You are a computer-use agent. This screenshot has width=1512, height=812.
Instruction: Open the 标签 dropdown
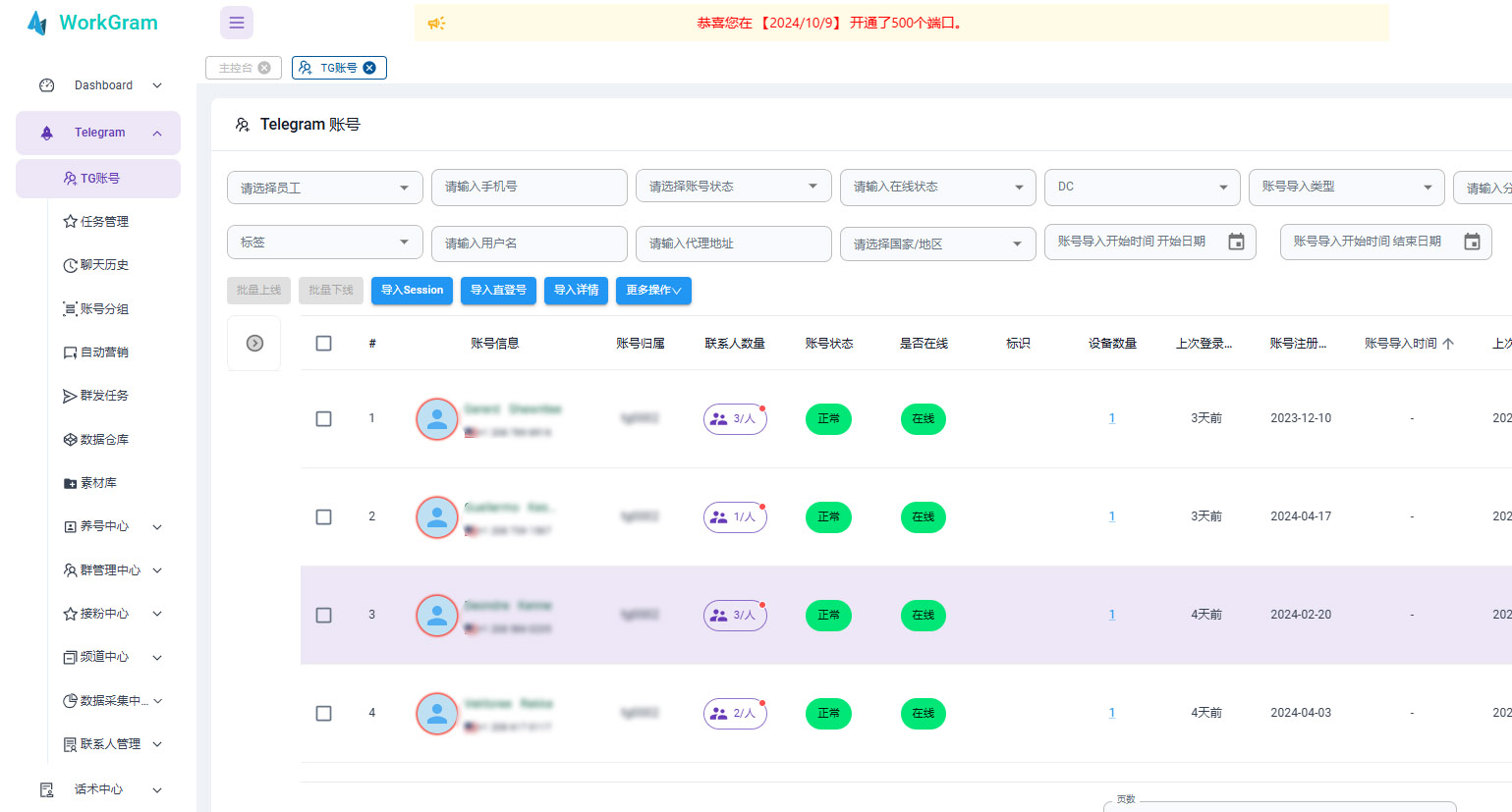click(x=325, y=243)
